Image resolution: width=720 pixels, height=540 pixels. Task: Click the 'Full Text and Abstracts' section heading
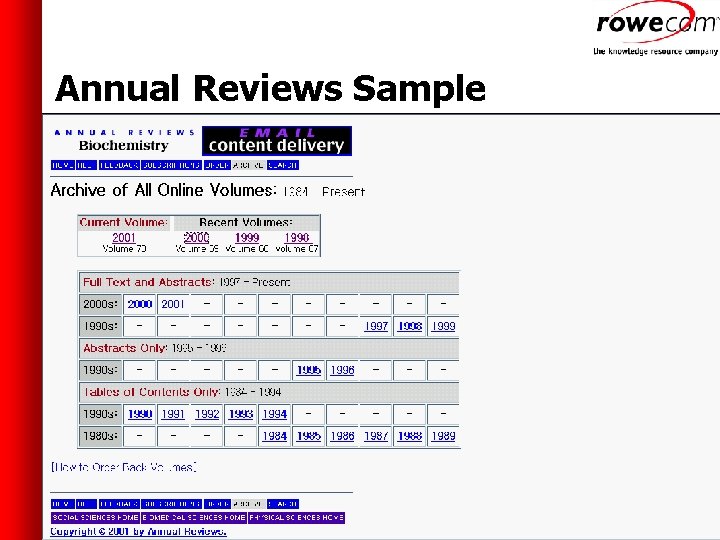click(148, 282)
